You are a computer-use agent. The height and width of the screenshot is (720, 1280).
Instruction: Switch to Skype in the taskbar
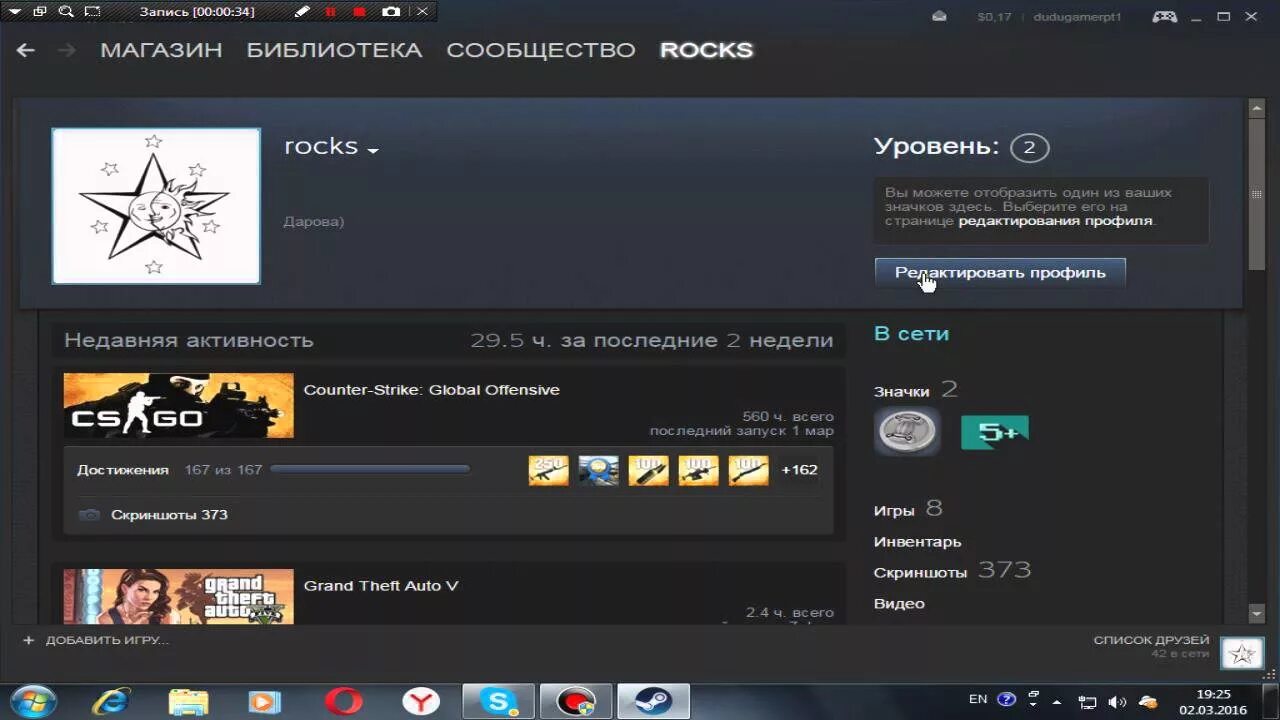pos(498,701)
